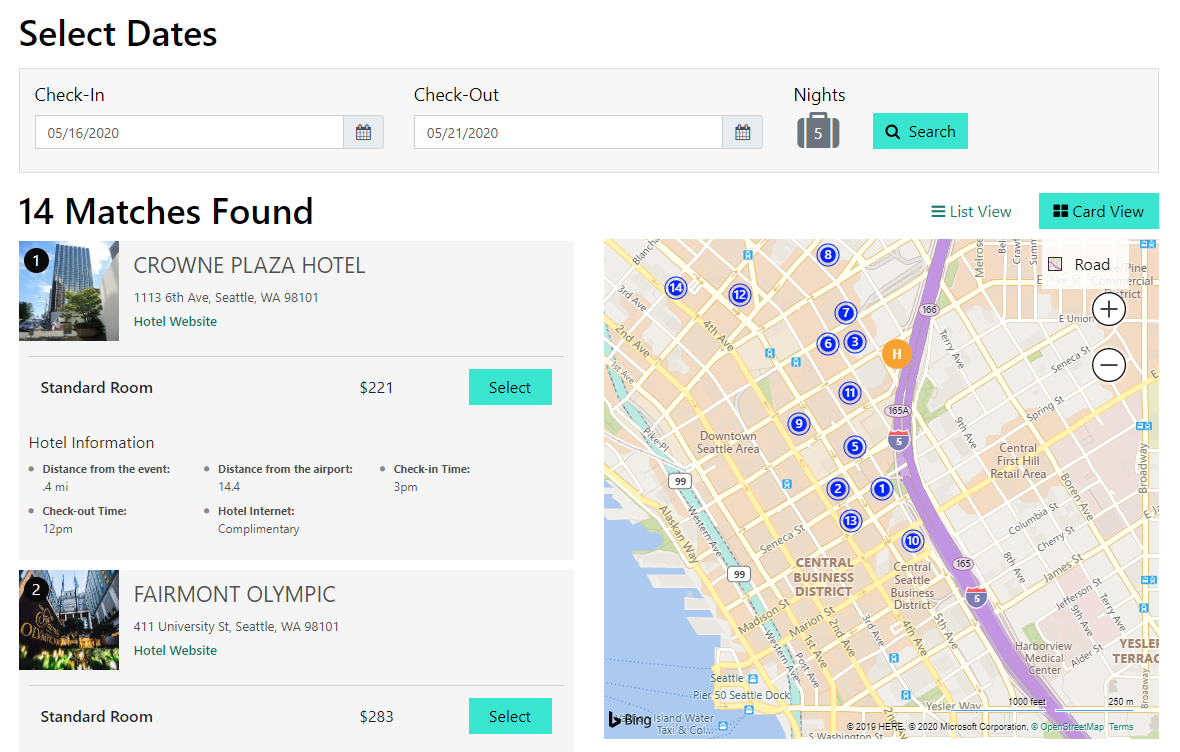Click map pin number 10
Viewport: 1180px width, 752px height.
(x=913, y=540)
